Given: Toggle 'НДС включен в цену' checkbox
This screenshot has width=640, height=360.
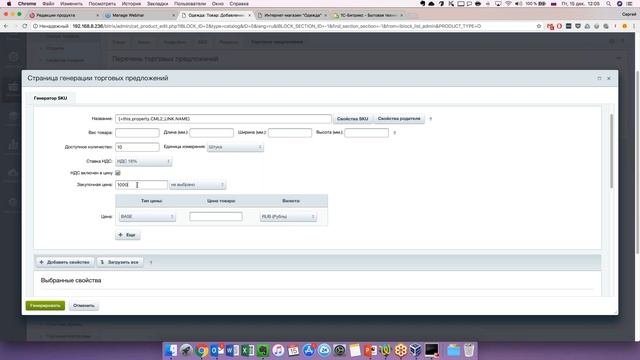Looking at the screenshot, I should click(118, 173).
